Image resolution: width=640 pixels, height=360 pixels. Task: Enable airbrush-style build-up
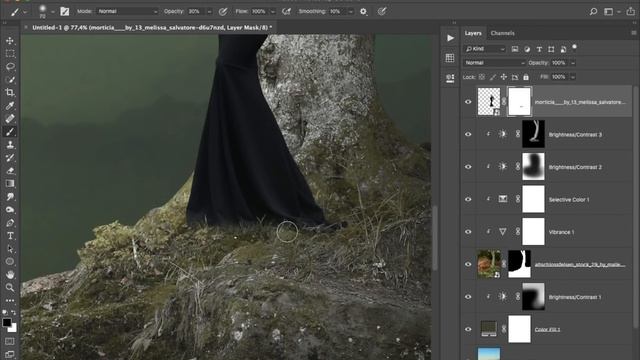click(287, 11)
